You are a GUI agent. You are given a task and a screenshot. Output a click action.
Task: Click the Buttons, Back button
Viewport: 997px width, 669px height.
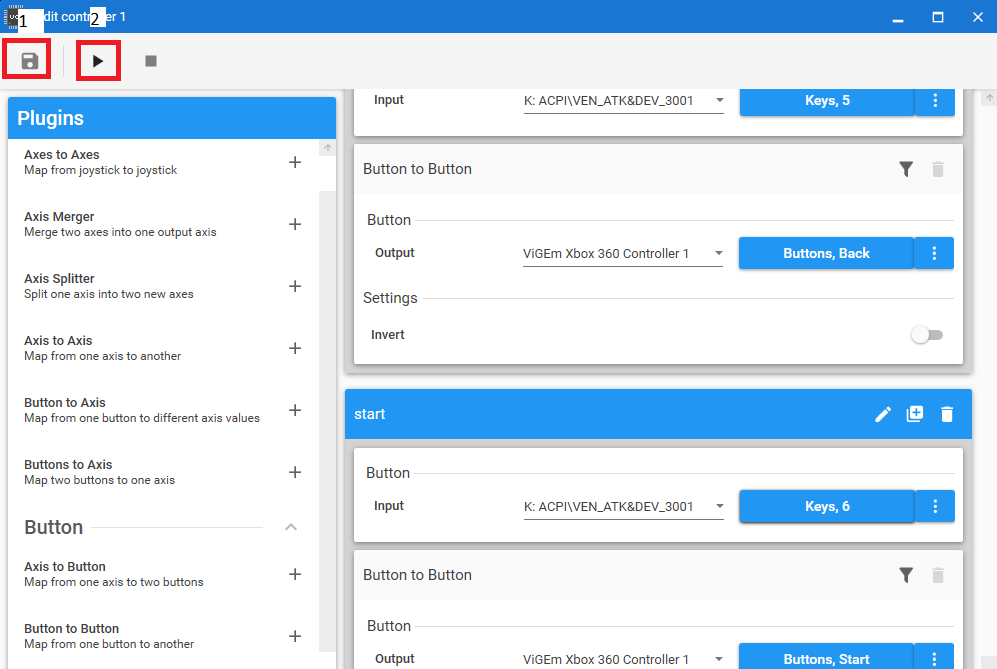(826, 253)
